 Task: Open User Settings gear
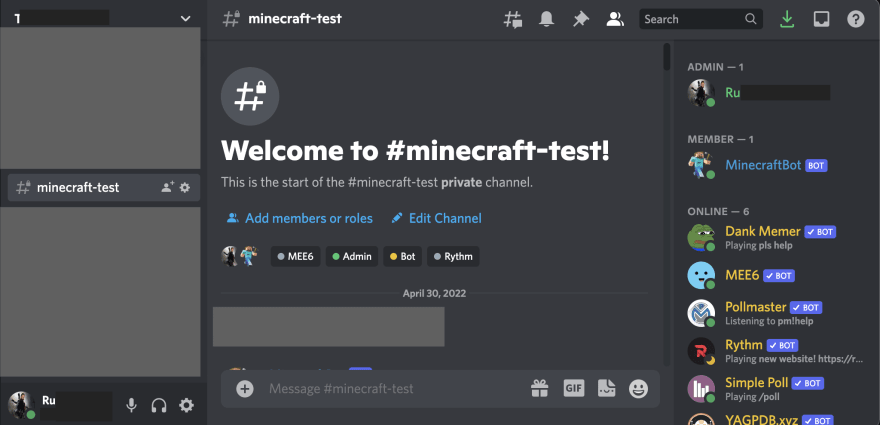pyautogui.click(x=186, y=405)
